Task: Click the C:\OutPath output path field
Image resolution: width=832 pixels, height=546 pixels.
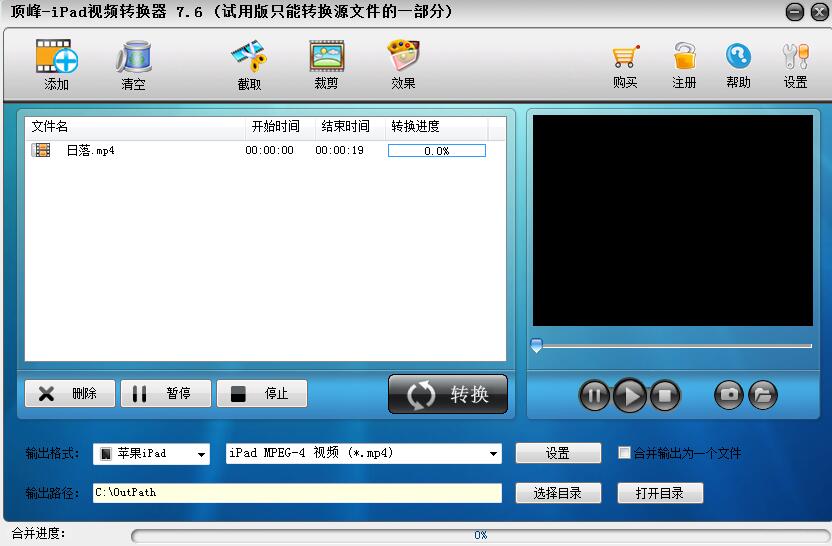Action: point(297,493)
